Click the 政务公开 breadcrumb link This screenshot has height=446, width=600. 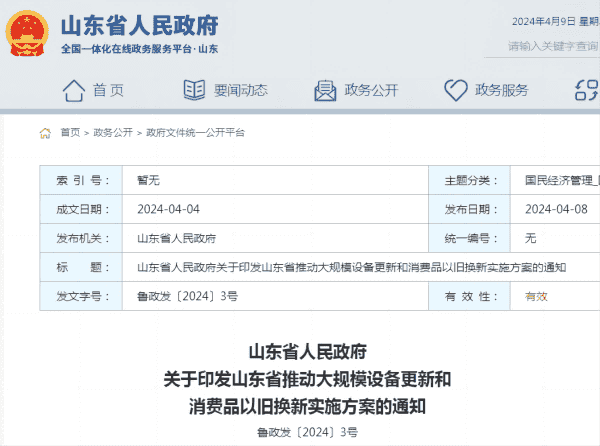pyautogui.click(x=112, y=132)
